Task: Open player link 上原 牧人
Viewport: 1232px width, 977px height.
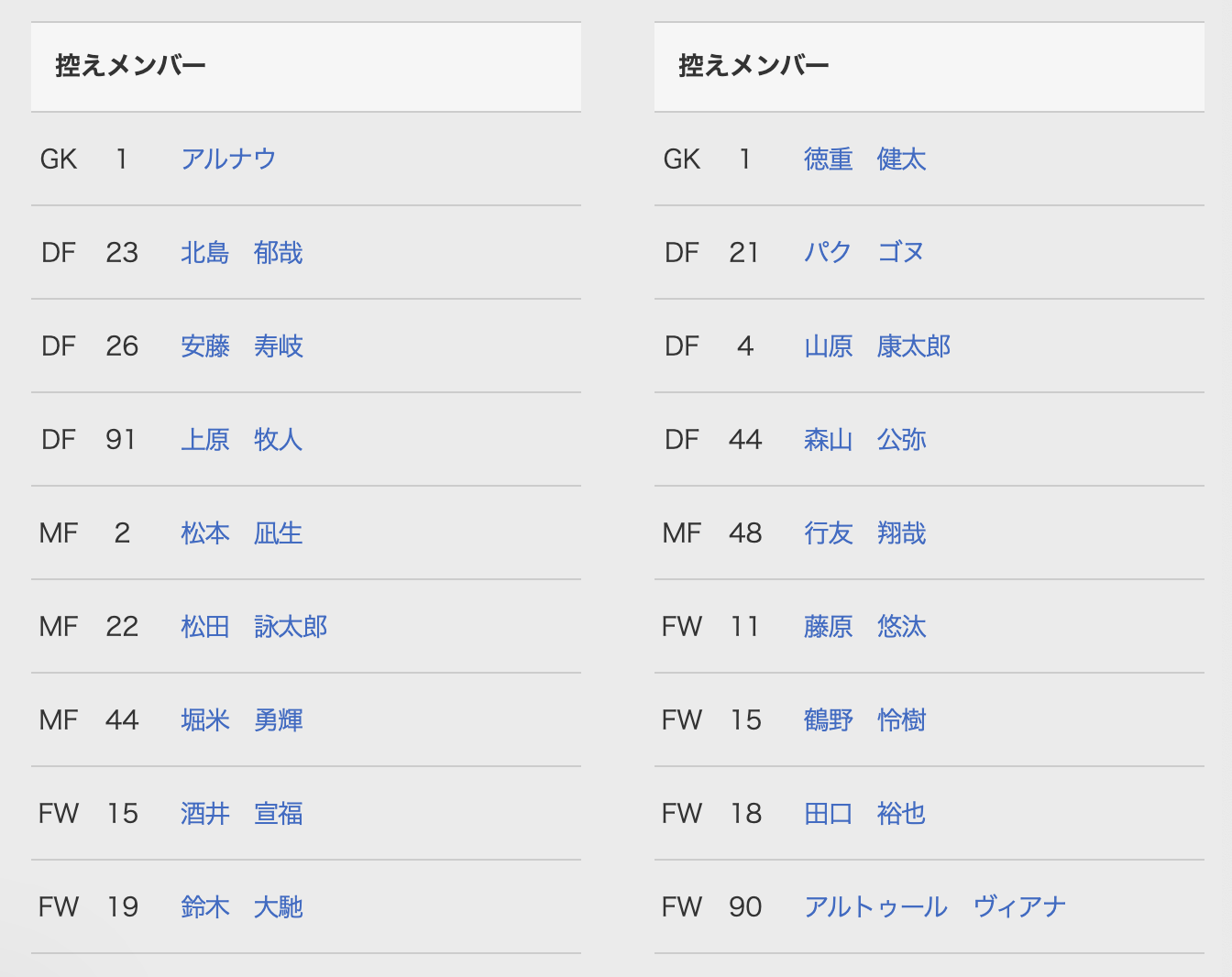Action: 242,440
